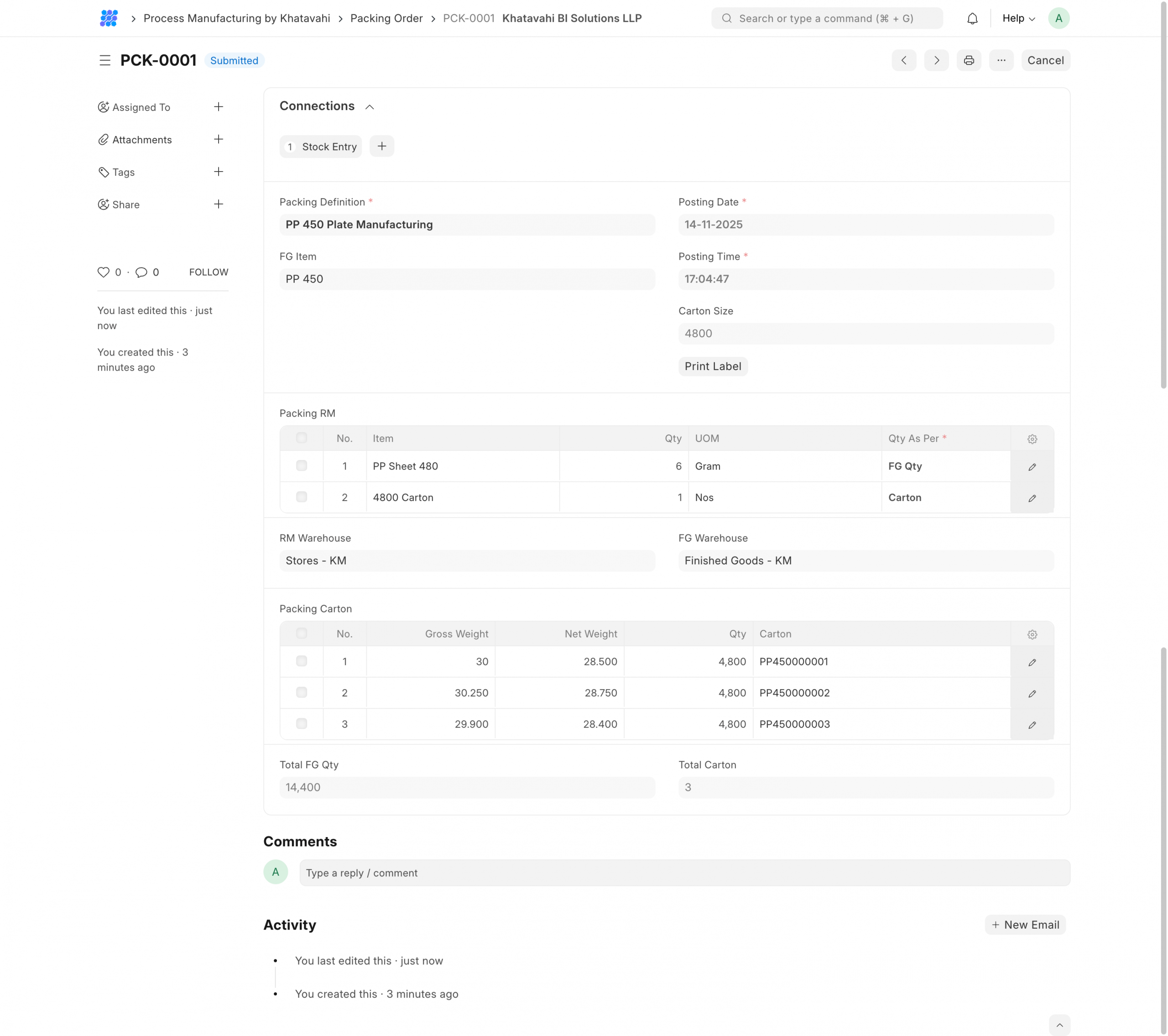Select all Packing Carton rows checkbox

pos(301,633)
